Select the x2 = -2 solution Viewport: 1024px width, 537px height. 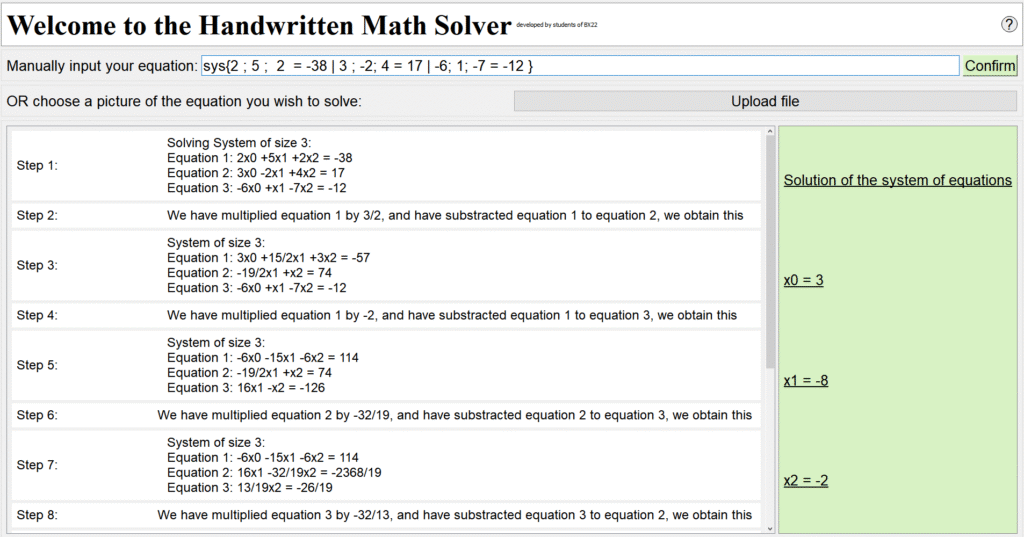(x=806, y=481)
